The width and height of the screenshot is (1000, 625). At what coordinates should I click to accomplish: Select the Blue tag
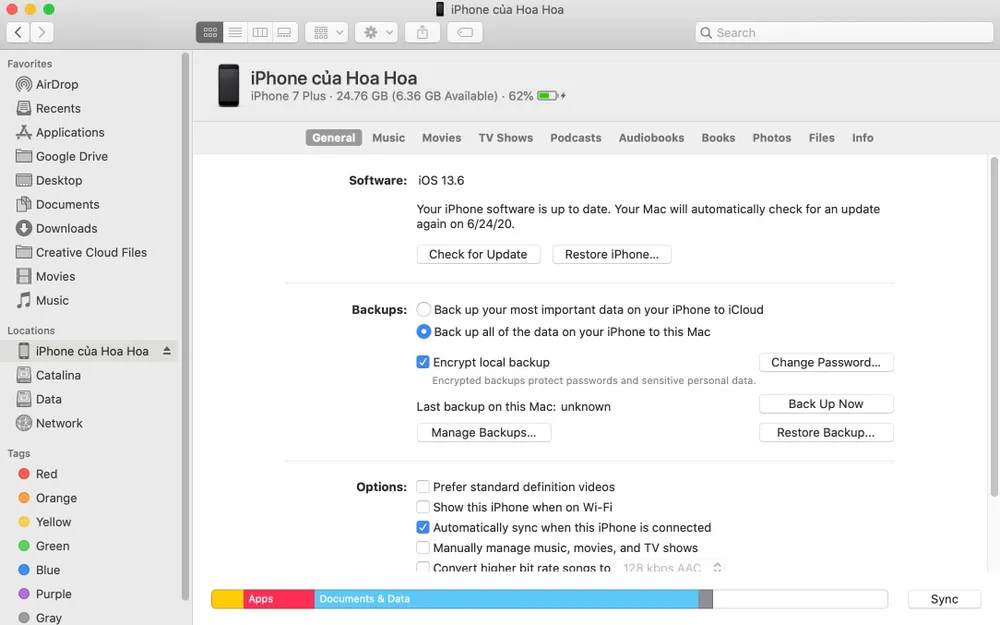click(x=40, y=570)
